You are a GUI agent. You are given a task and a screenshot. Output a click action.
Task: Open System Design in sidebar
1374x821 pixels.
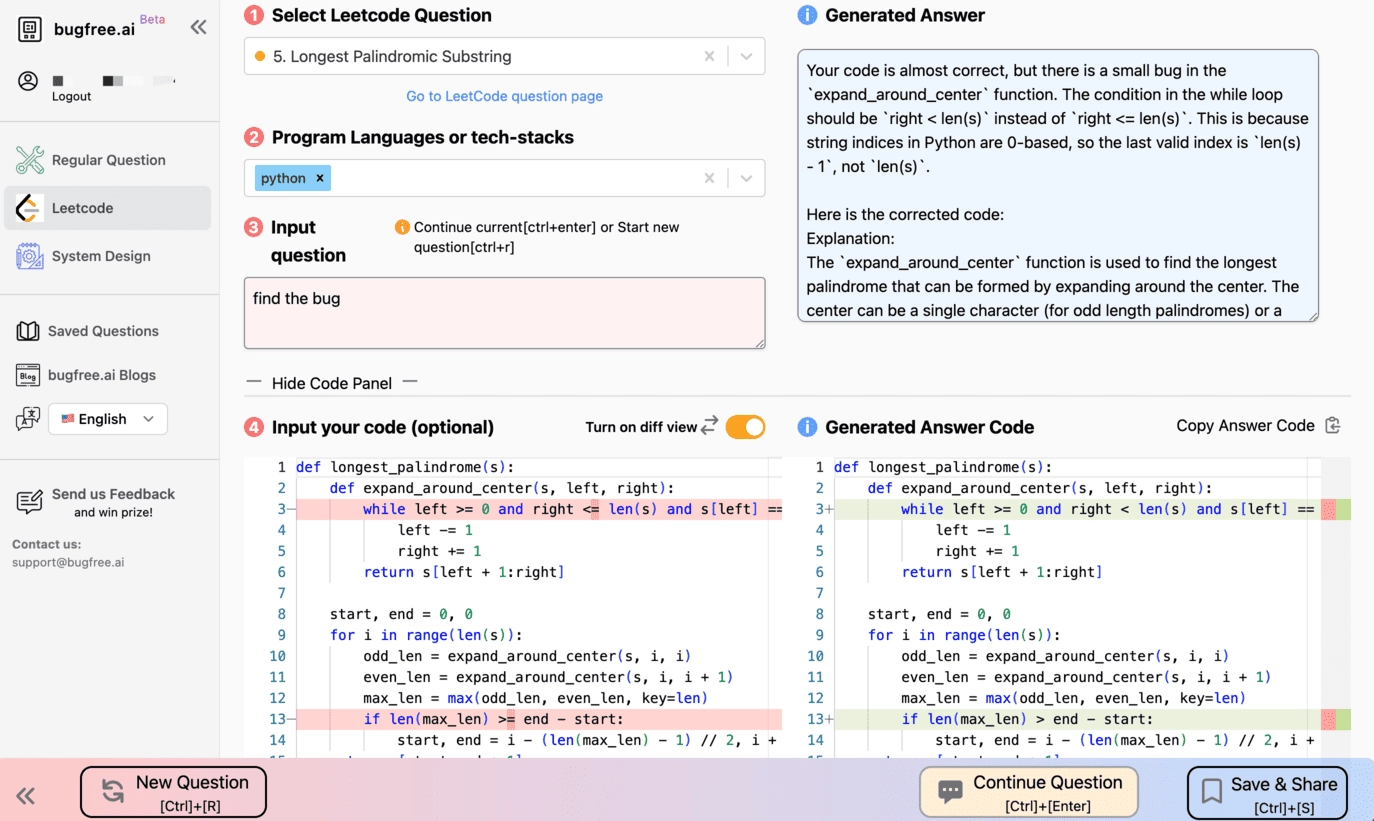click(x=101, y=256)
